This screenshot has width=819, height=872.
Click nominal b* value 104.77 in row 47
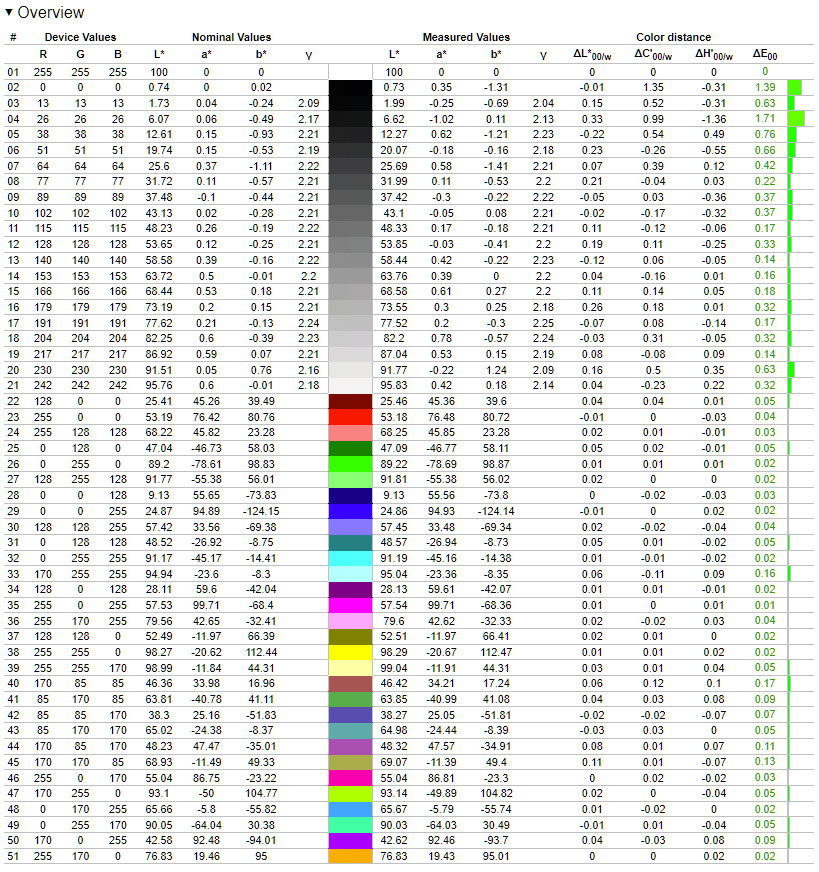[x=261, y=794]
